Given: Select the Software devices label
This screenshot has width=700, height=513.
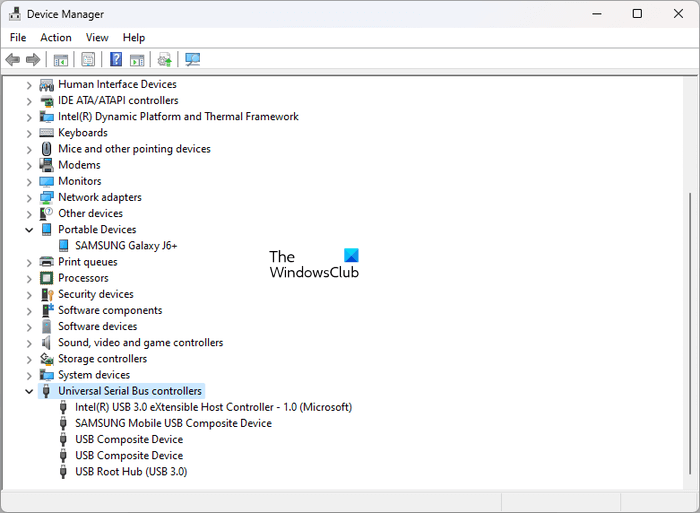Looking at the screenshot, I should (x=98, y=326).
